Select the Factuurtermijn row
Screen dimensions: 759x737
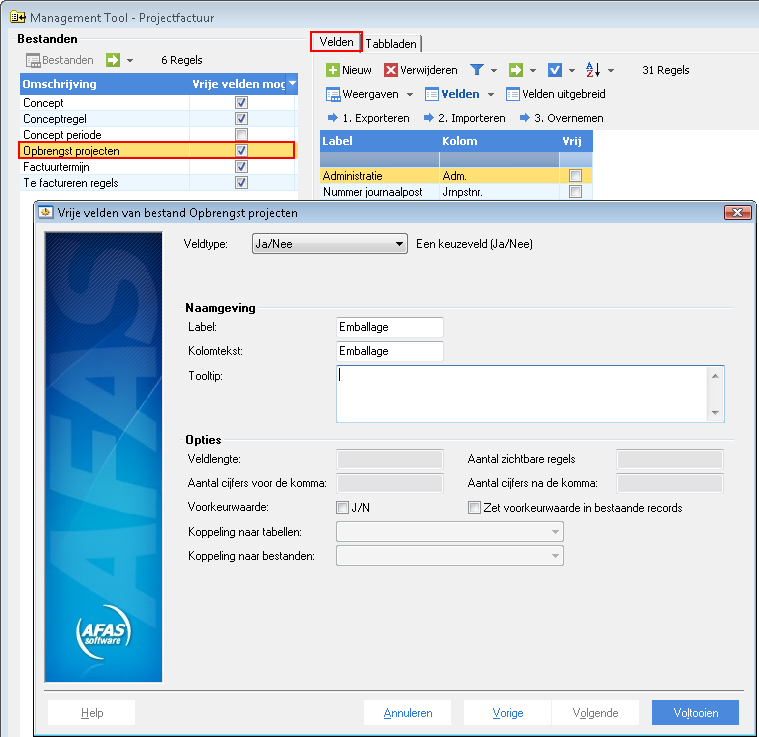click(157, 166)
